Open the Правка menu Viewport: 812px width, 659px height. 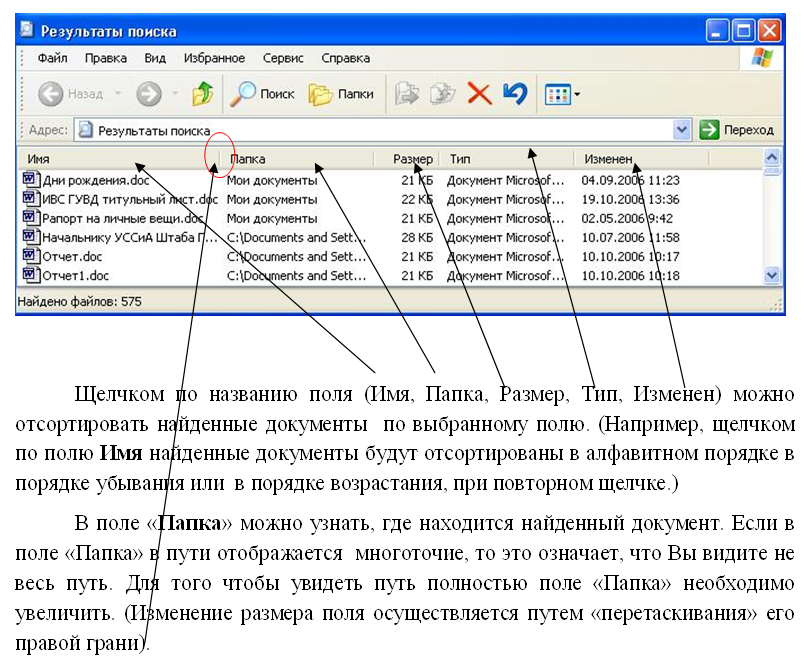[106, 58]
